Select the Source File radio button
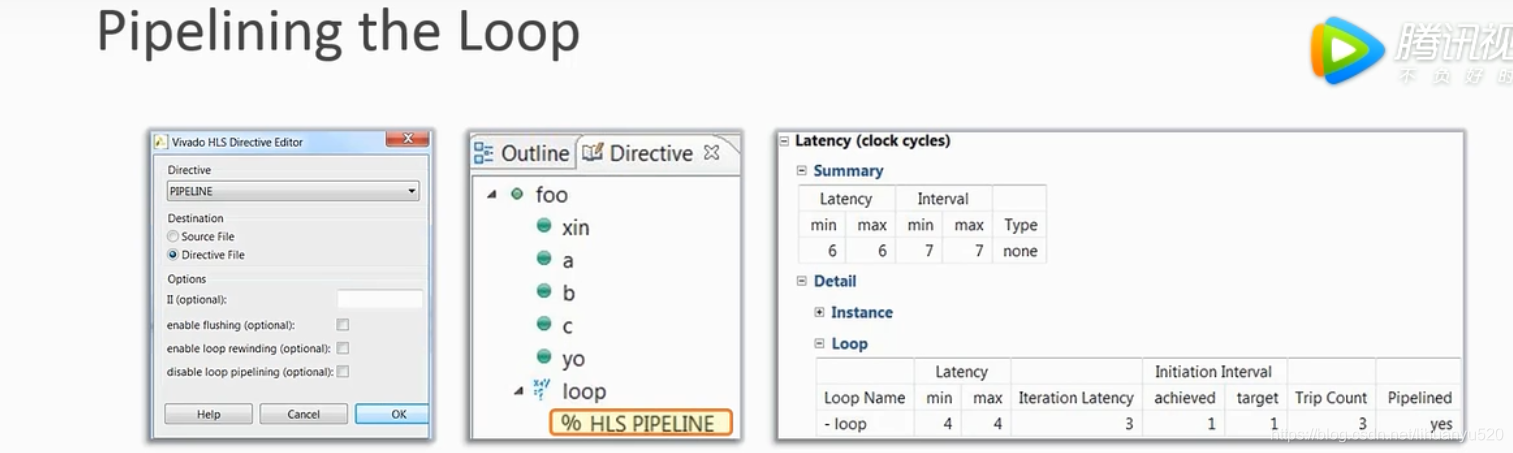Image resolution: width=1513 pixels, height=453 pixels. 173,237
